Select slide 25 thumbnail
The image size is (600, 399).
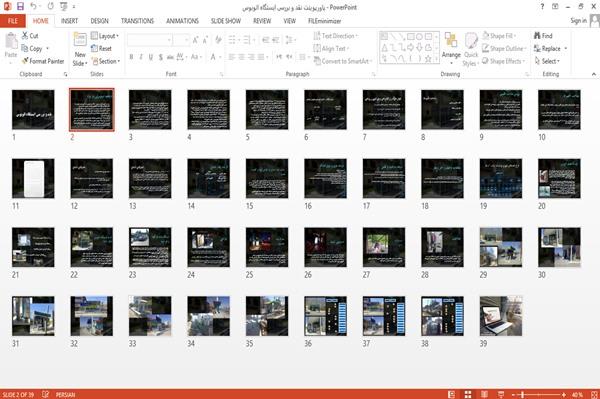tap(267, 248)
